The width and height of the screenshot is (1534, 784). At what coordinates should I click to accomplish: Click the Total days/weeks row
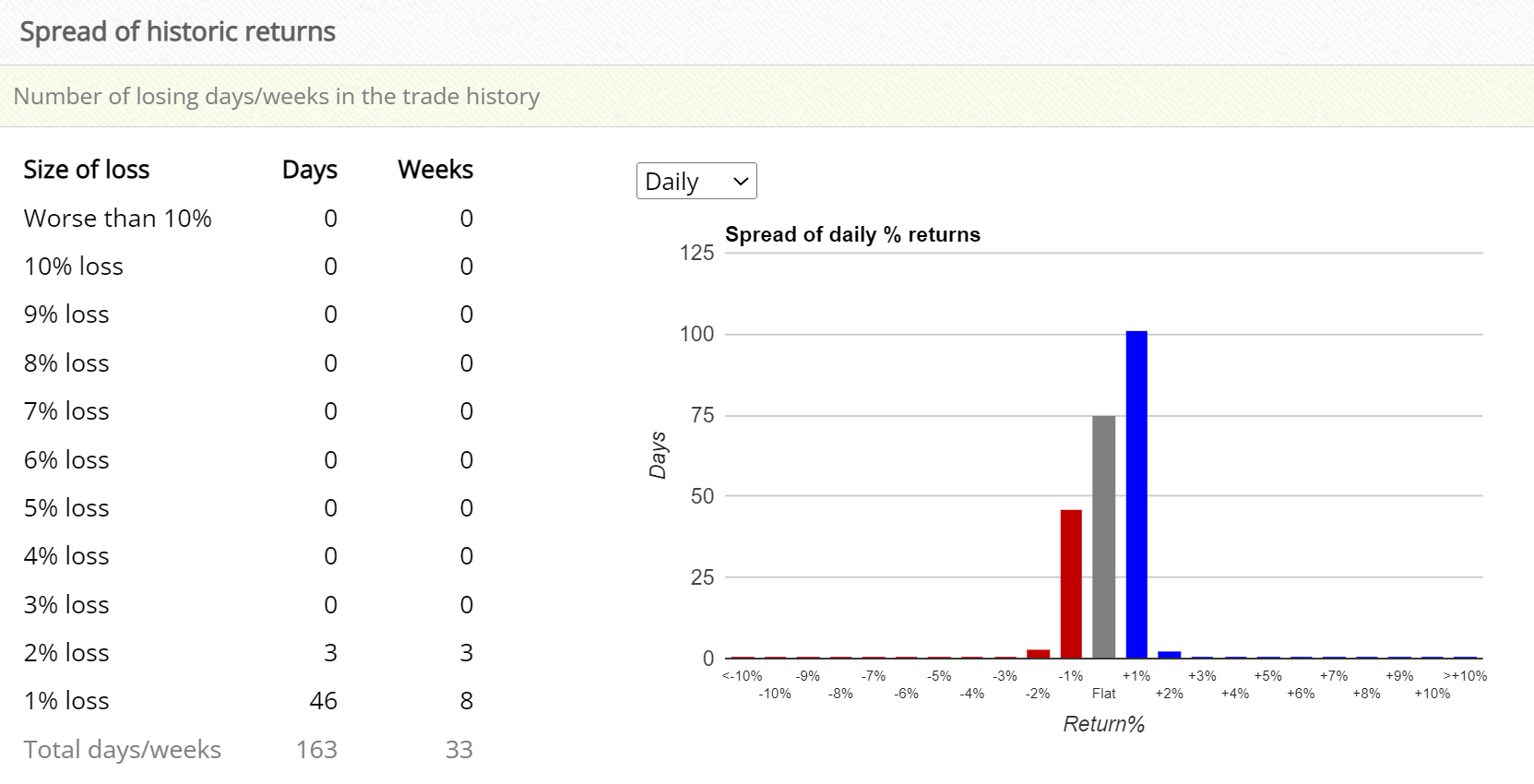click(248, 749)
